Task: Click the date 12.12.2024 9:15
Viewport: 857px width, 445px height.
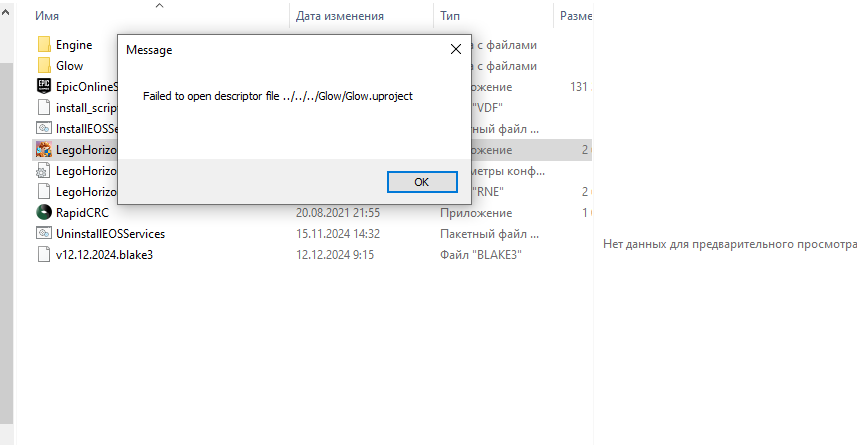Action: (x=335, y=255)
